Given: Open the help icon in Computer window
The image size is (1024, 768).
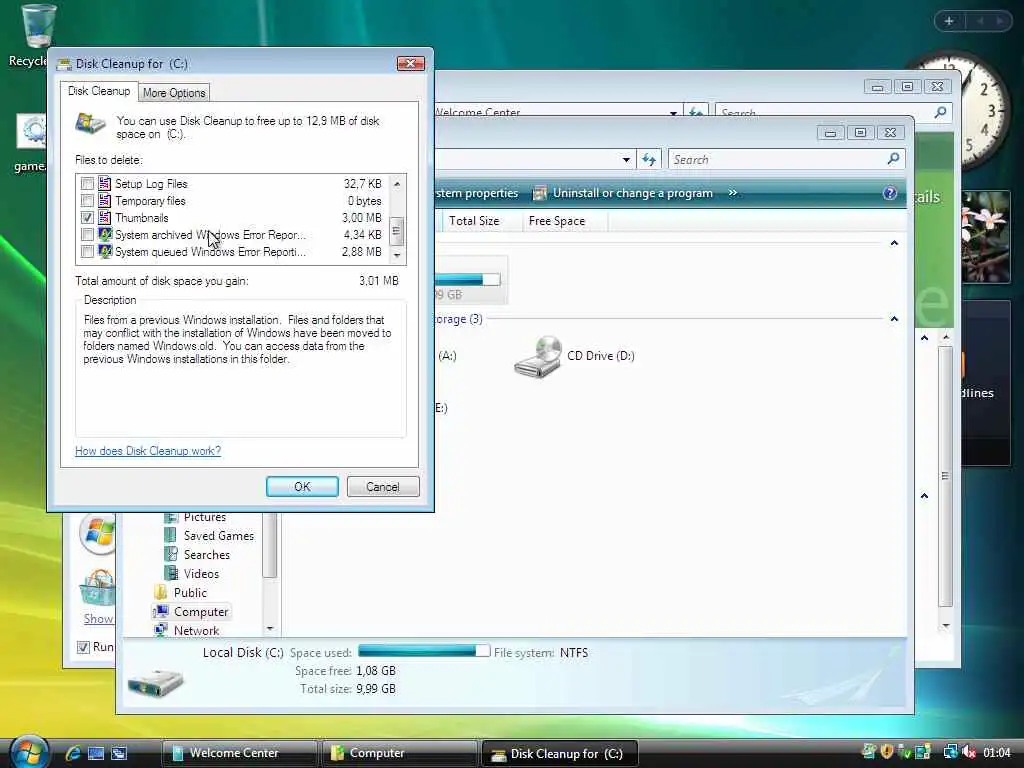Looking at the screenshot, I should tap(889, 193).
